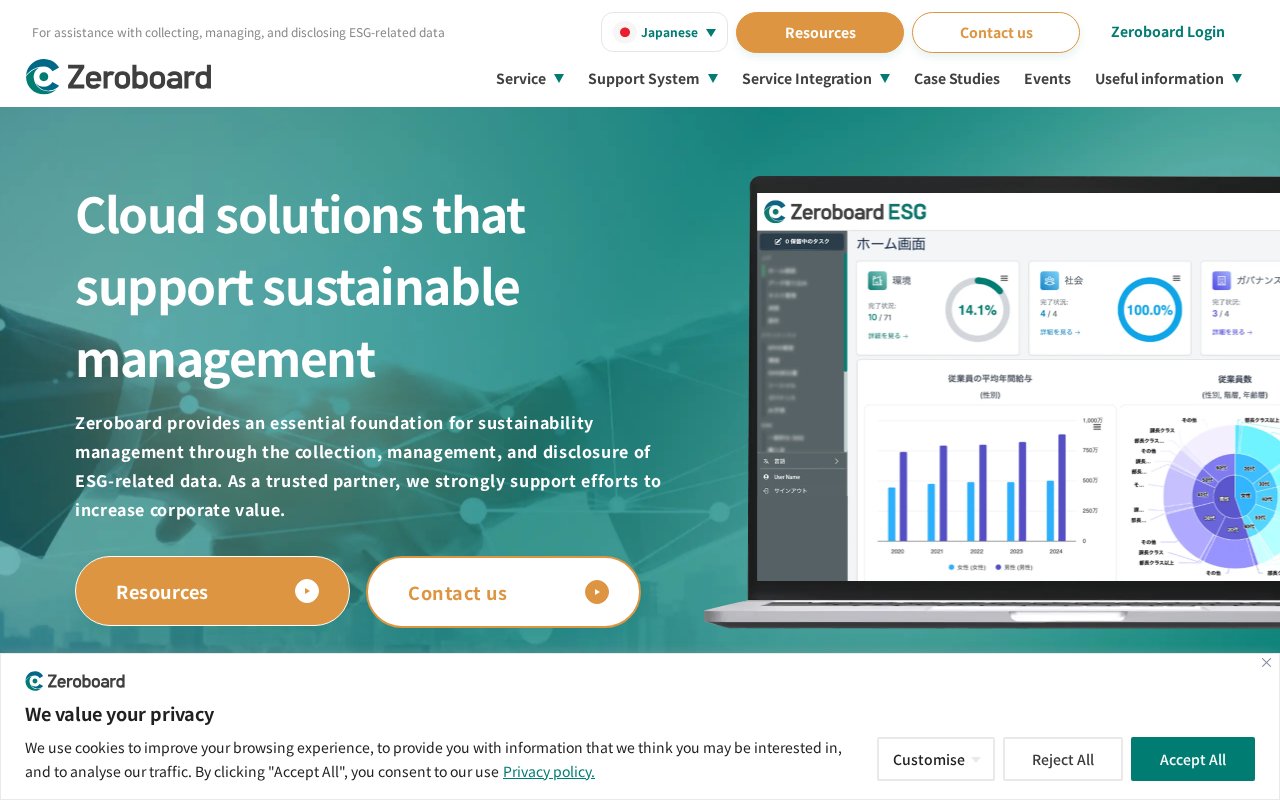The width and height of the screenshot is (1280, 800).
Task: Click the governance card icon on dashboard
Action: pos(1221,280)
